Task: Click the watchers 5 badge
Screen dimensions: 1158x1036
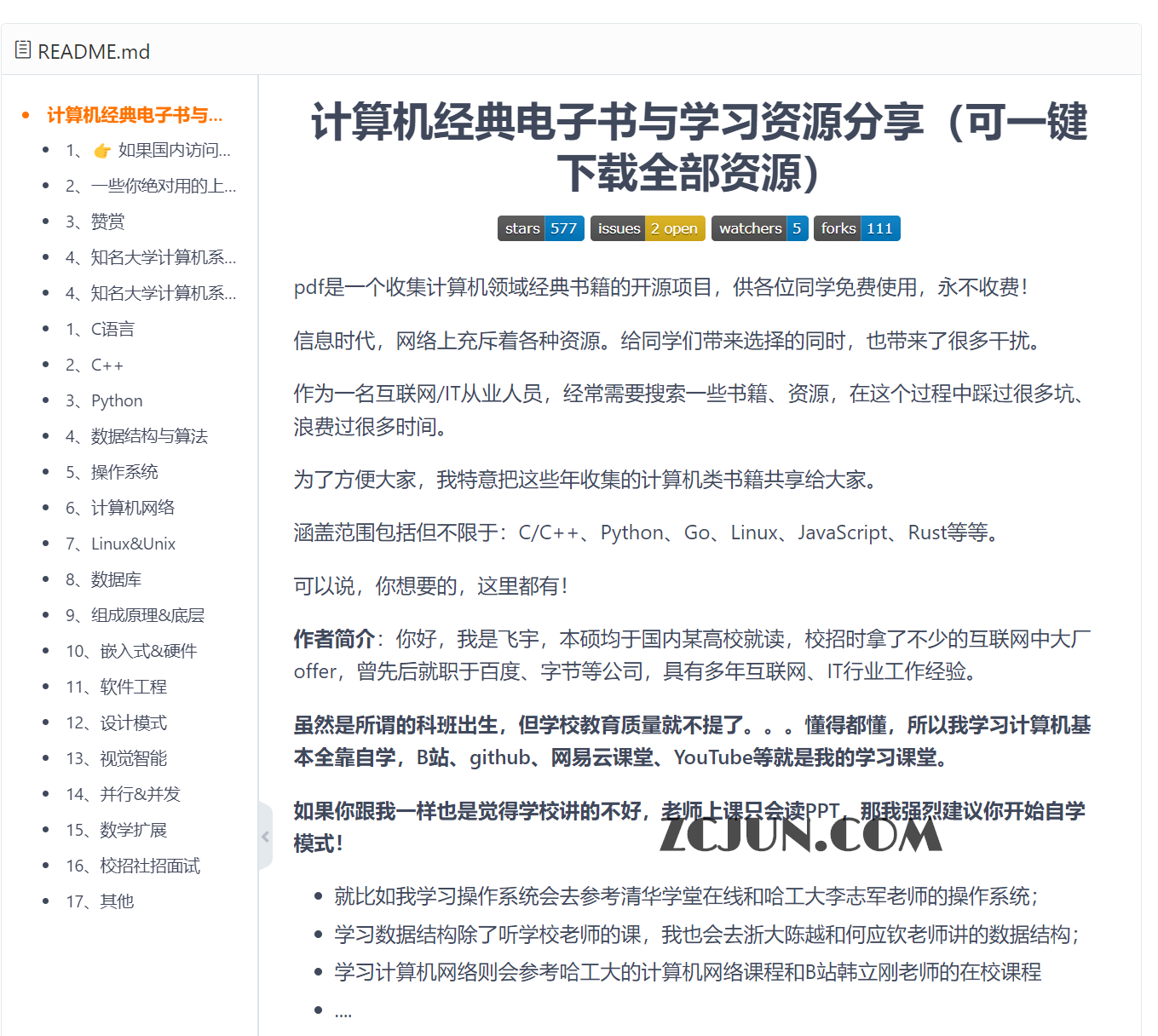Action: (759, 228)
